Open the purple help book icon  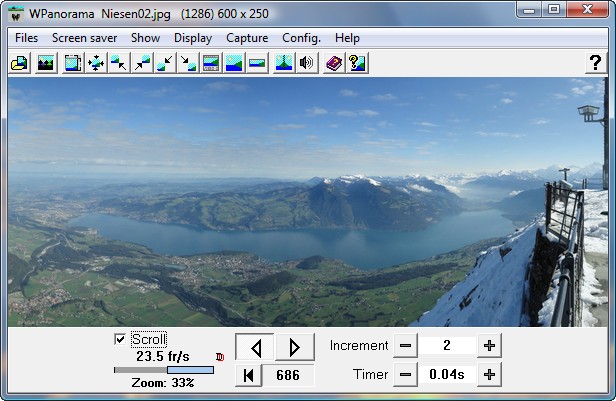(x=334, y=63)
